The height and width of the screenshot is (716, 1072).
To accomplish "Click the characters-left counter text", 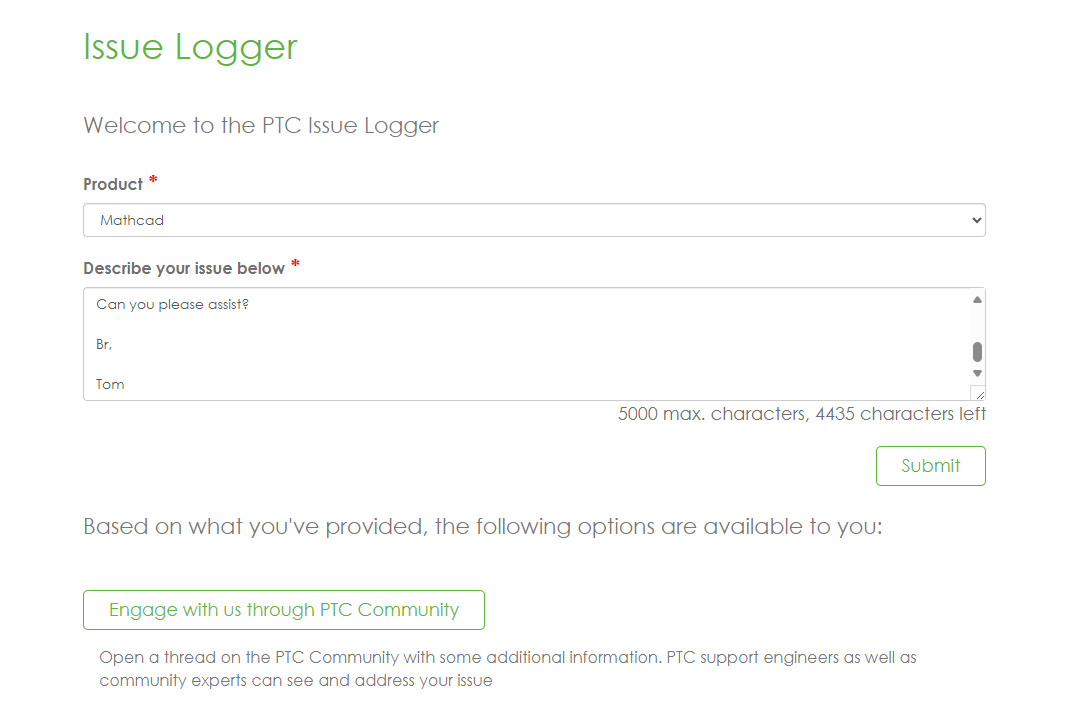I will (x=802, y=414).
